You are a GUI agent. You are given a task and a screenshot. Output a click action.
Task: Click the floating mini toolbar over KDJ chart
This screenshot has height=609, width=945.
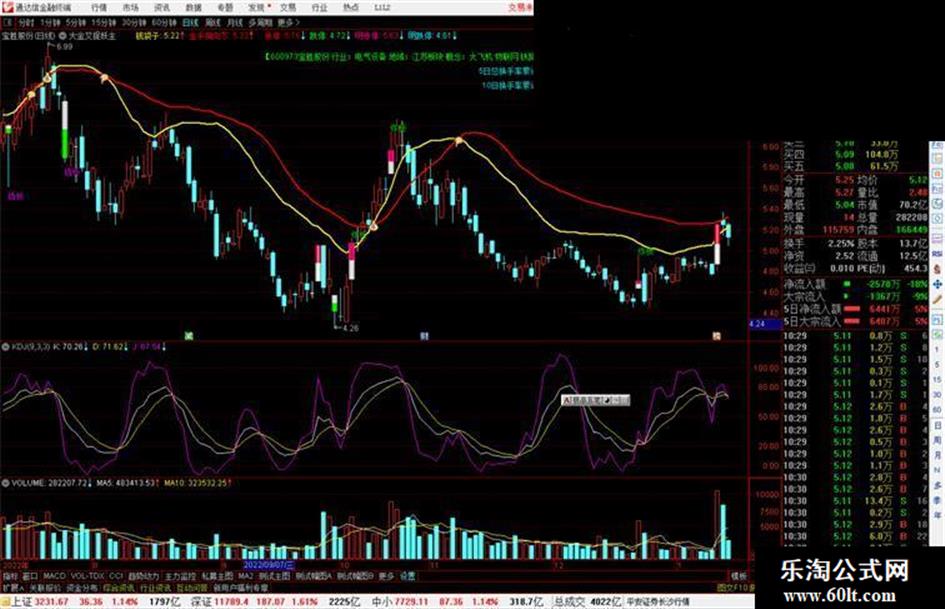pyautogui.click(x=595, y=400)
